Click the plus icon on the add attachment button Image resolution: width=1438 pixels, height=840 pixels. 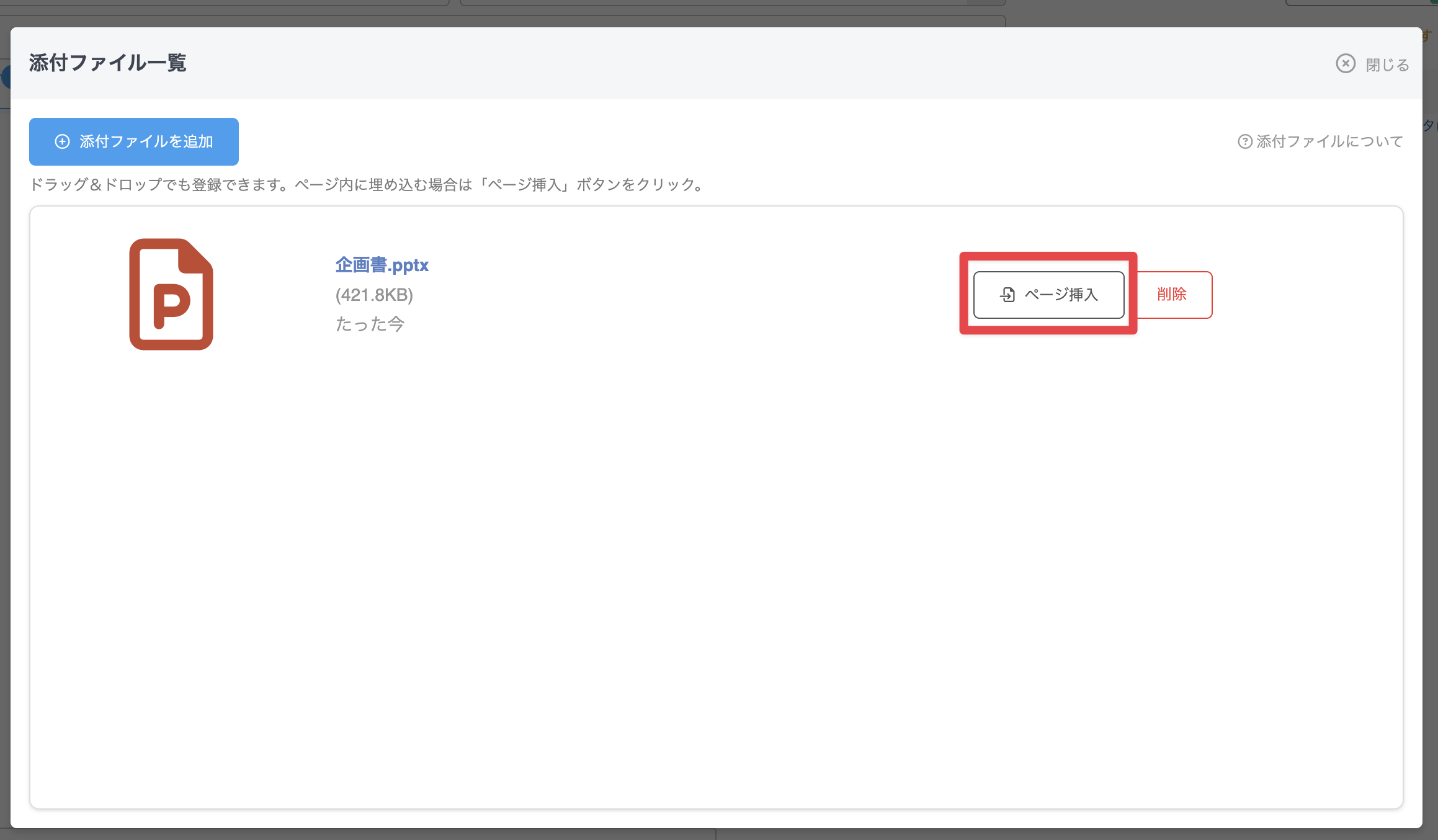(x=63, y=141)
